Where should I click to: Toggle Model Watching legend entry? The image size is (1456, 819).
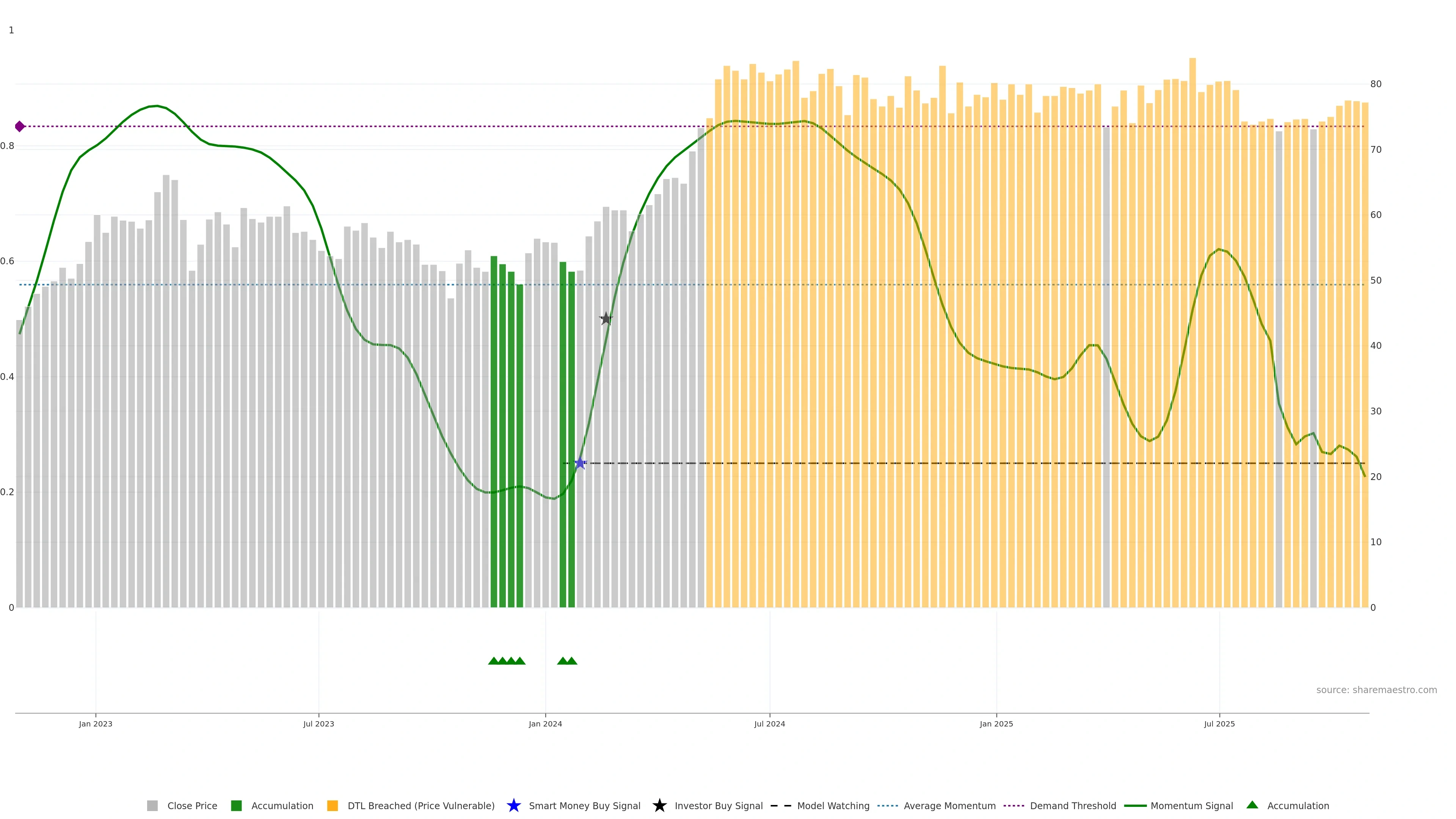point(833,805)
